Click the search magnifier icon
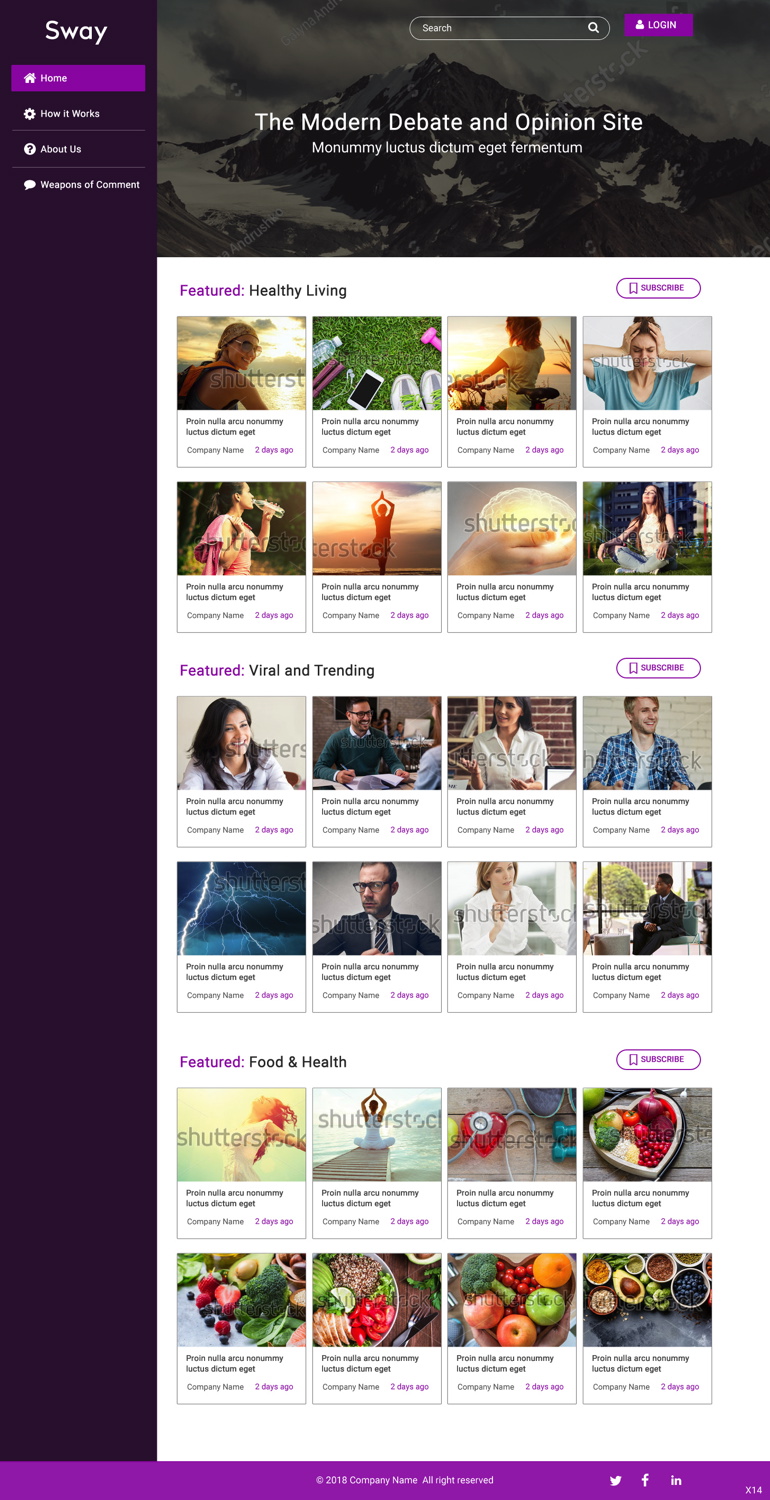Screen dimensions: 770x1500 (593, 28)
